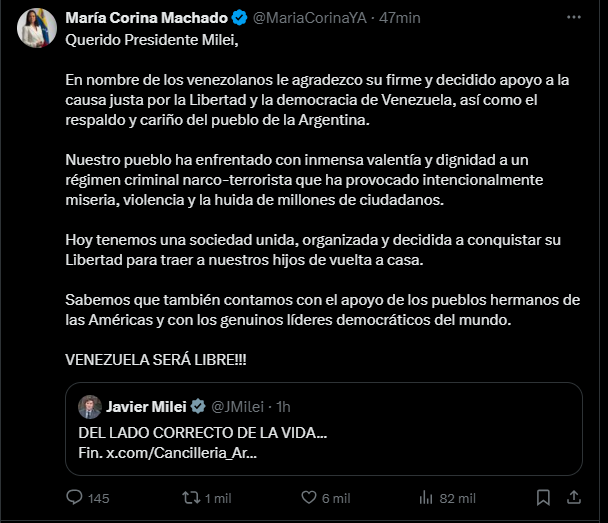Viewport: 608px width, 523px height.
Task: Bookmark this tweet
Action: (543, 497)
